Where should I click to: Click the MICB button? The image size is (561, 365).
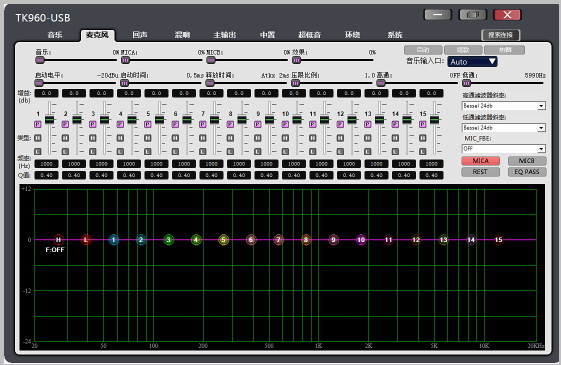[527, 161]
